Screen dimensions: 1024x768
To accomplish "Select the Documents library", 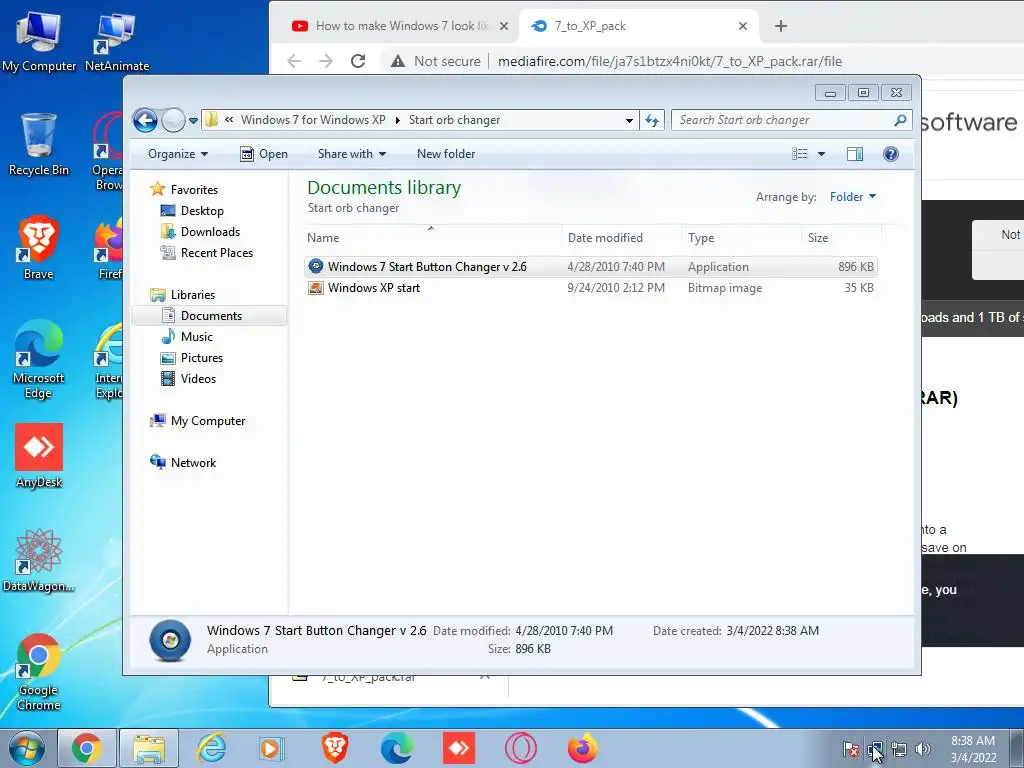I will (209, 315).
